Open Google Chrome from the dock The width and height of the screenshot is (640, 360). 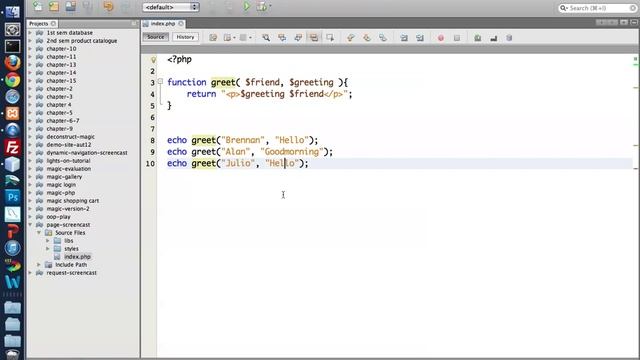pyautogui.click(x=12, y=80)
